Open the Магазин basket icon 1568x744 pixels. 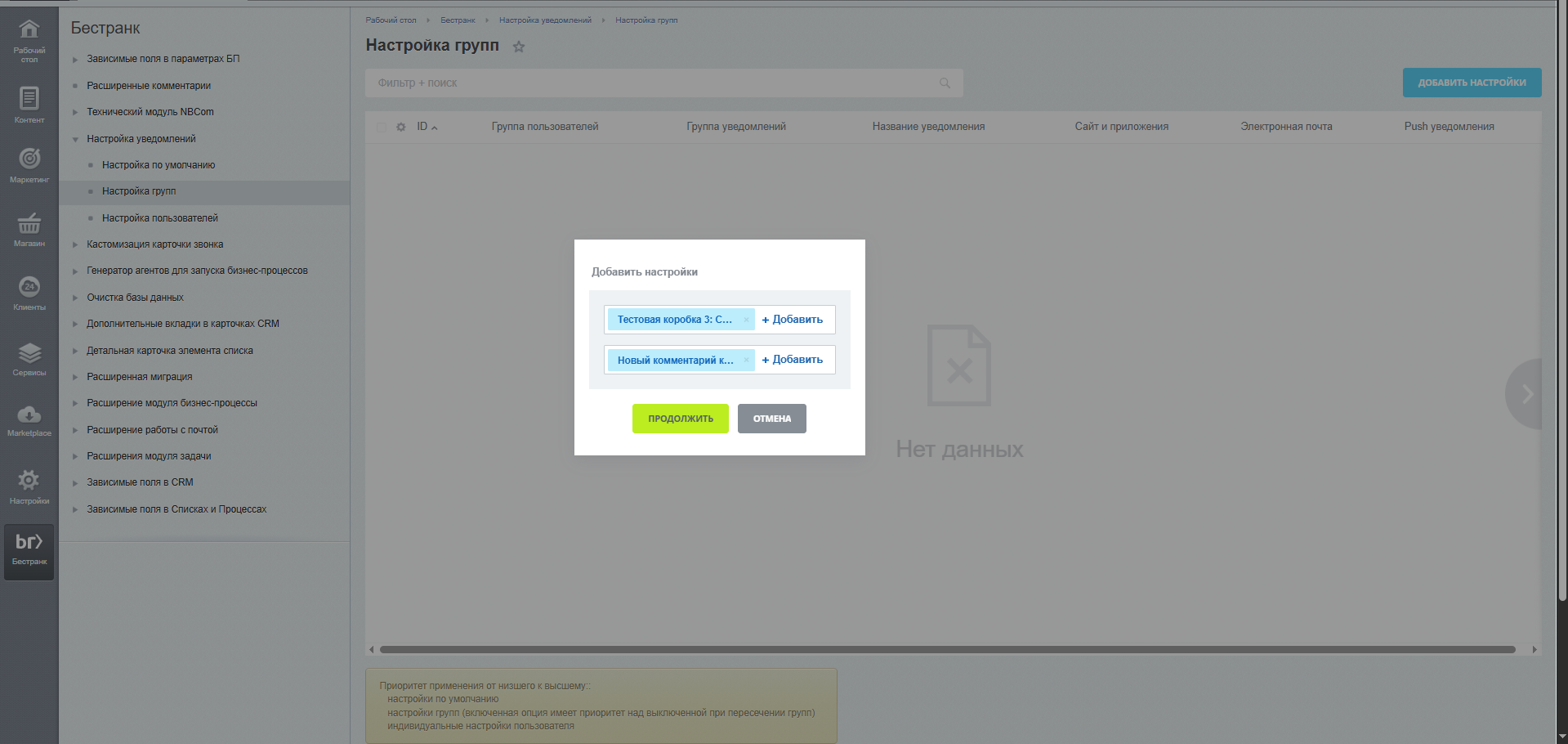(29, 223)
